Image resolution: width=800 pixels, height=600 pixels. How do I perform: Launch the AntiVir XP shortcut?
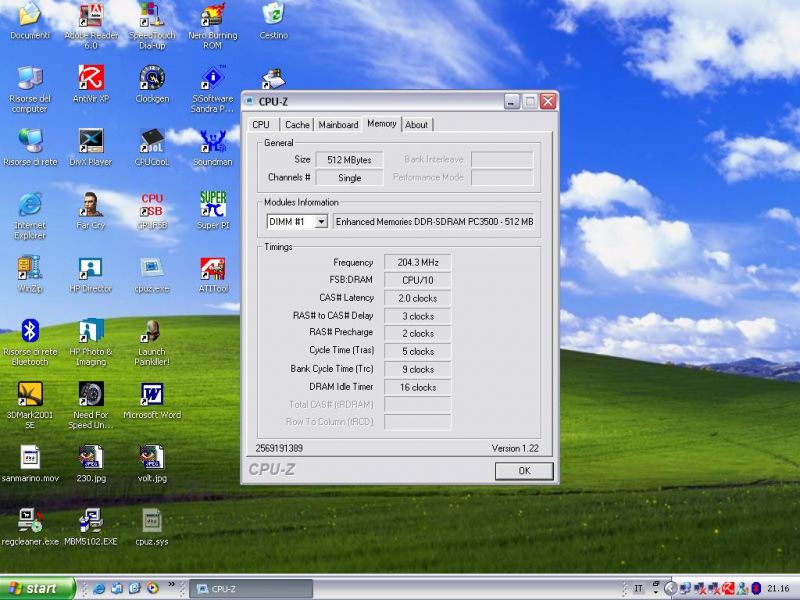[x=91, y=84]
